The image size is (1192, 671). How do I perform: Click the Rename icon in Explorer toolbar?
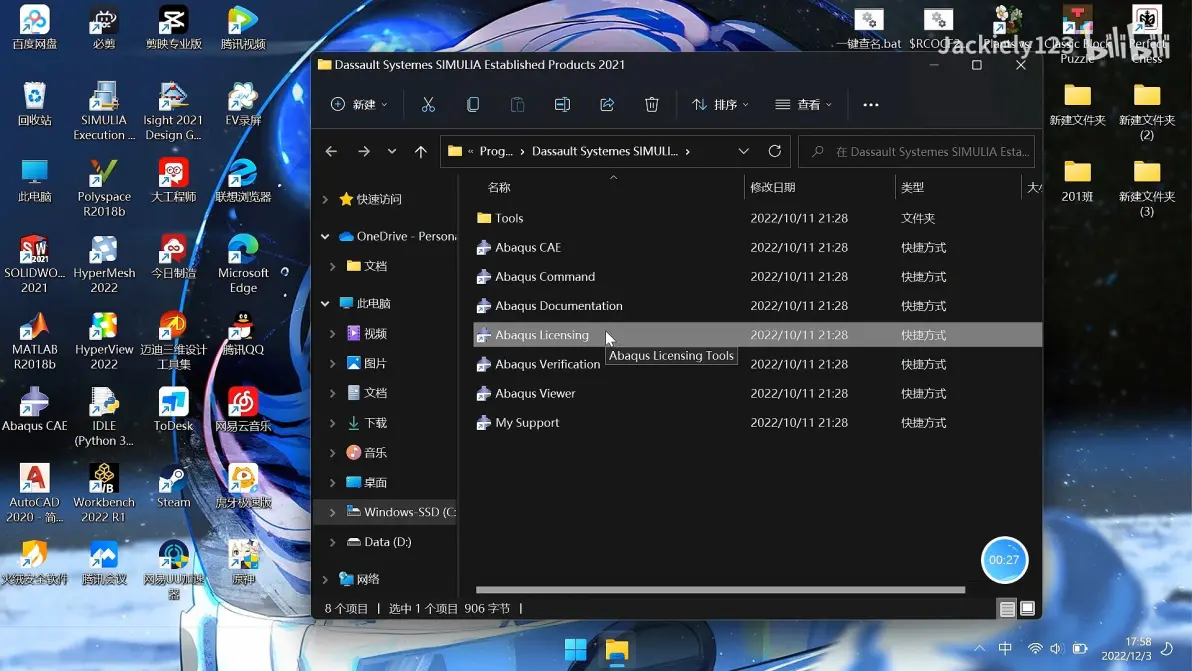563,105
